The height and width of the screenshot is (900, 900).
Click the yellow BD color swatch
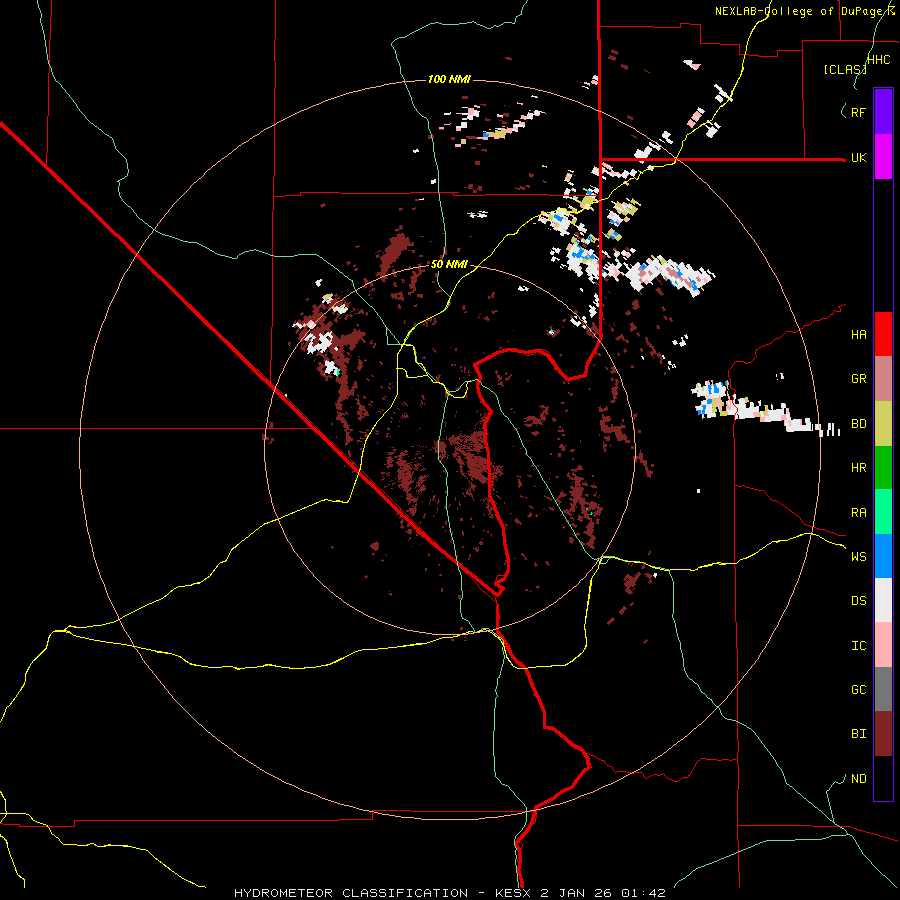click(883, 423)
